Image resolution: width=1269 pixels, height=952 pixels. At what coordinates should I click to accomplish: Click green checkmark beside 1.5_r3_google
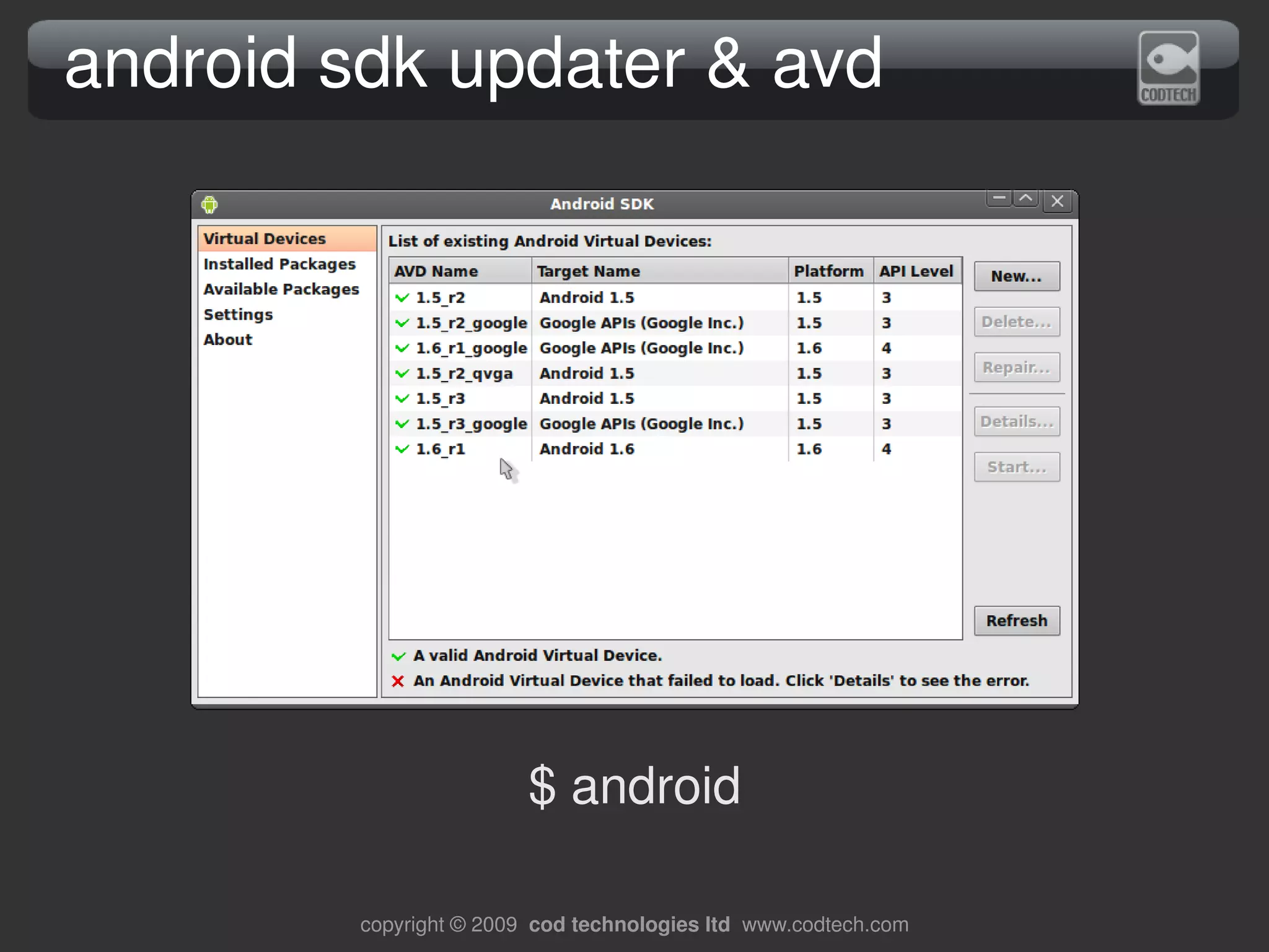(x=402, y=424)
